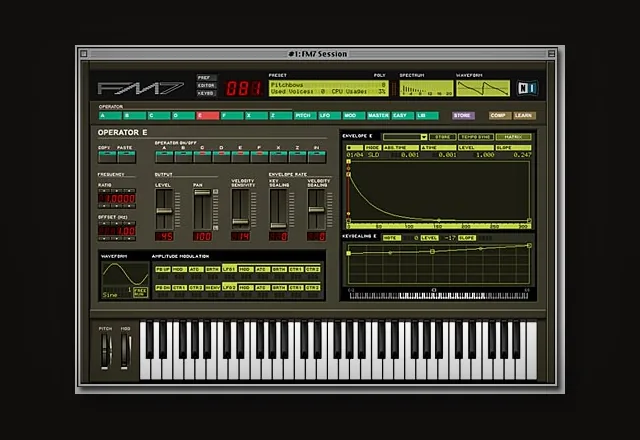The width and height of the screenshot is (640, 440).
Task: Toggle operator F on/off switch
Action: click(x=259, y=157)
